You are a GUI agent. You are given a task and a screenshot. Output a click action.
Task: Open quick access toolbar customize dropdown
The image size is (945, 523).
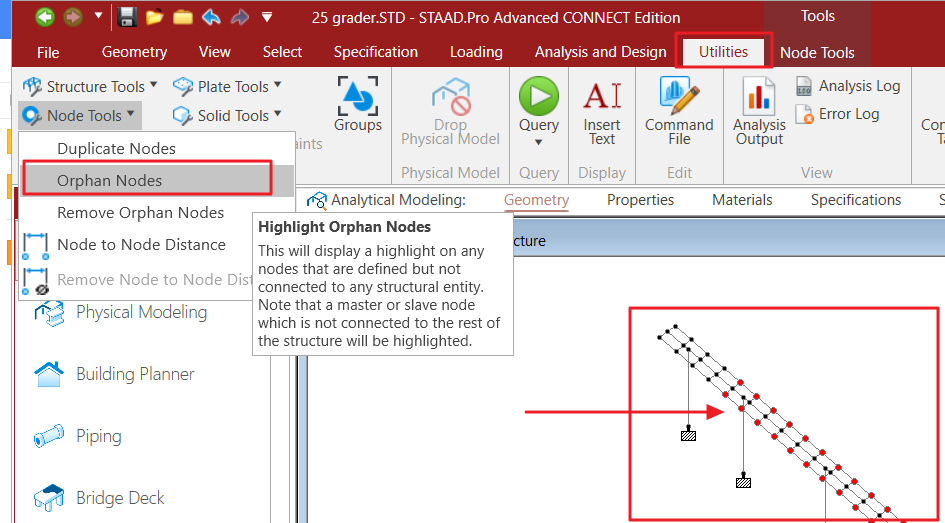pos(268,16)
